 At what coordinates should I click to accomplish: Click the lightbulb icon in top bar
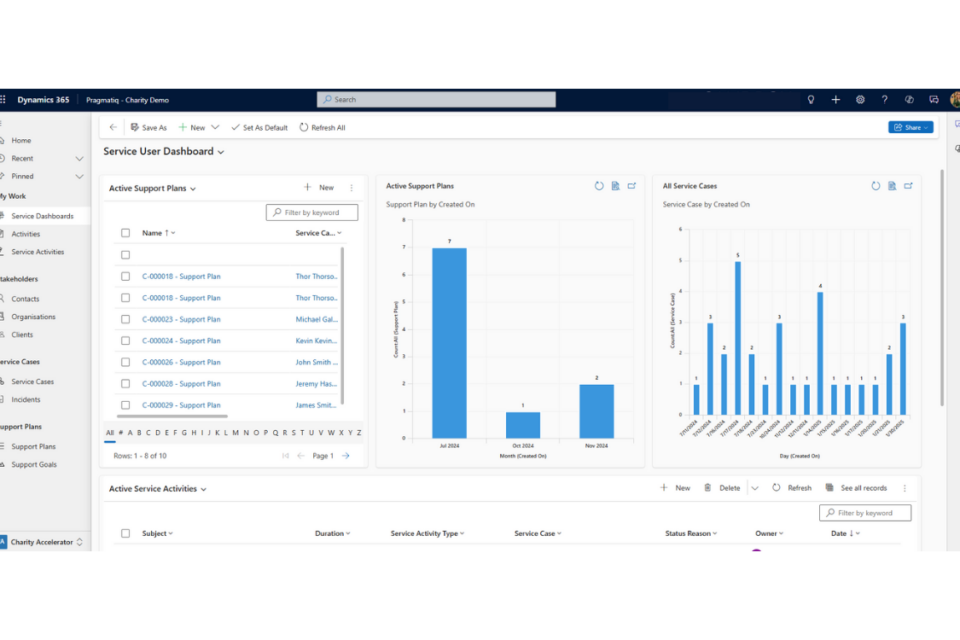[811, 100]
